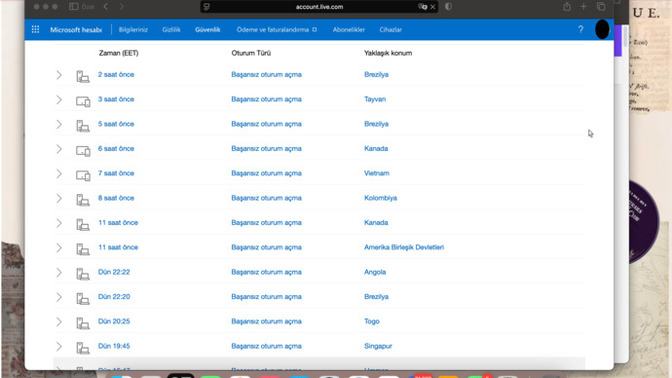The height and width of the screenshot is (378, 672).
Task: Expand the 7 saat önce Vietnam entry
Action: [59, 174]
